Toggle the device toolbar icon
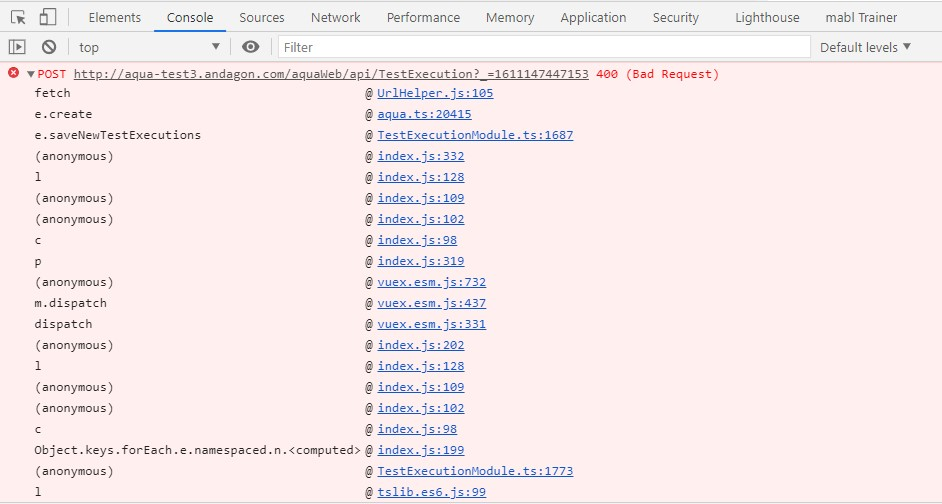Image resolution: width=942 pixels, height=504 pixels. [48, 17]
